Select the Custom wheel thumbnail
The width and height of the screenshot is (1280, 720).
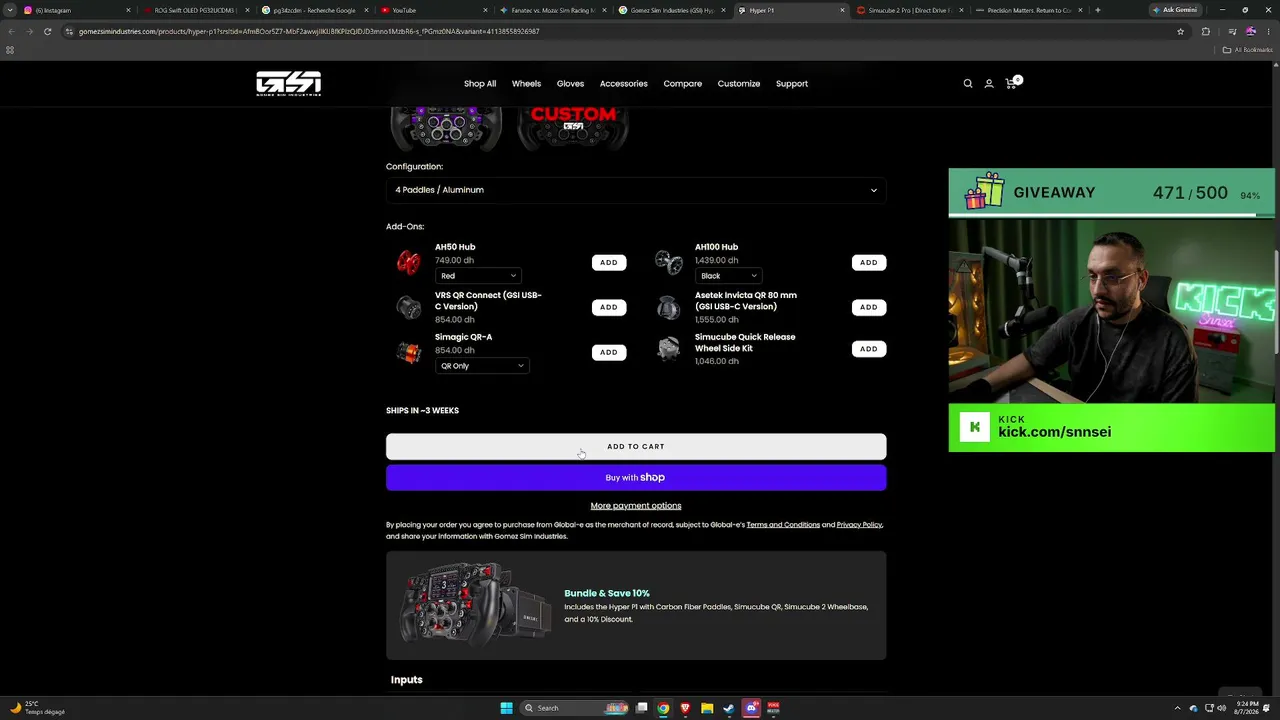click(573, 128)
